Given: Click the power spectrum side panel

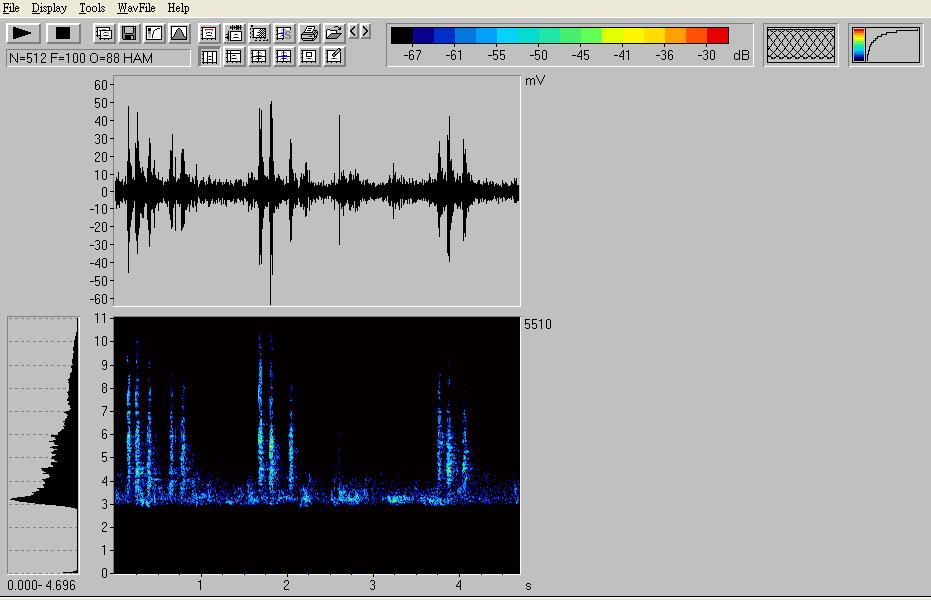Looking at the screenshot, I should point(43,445).
